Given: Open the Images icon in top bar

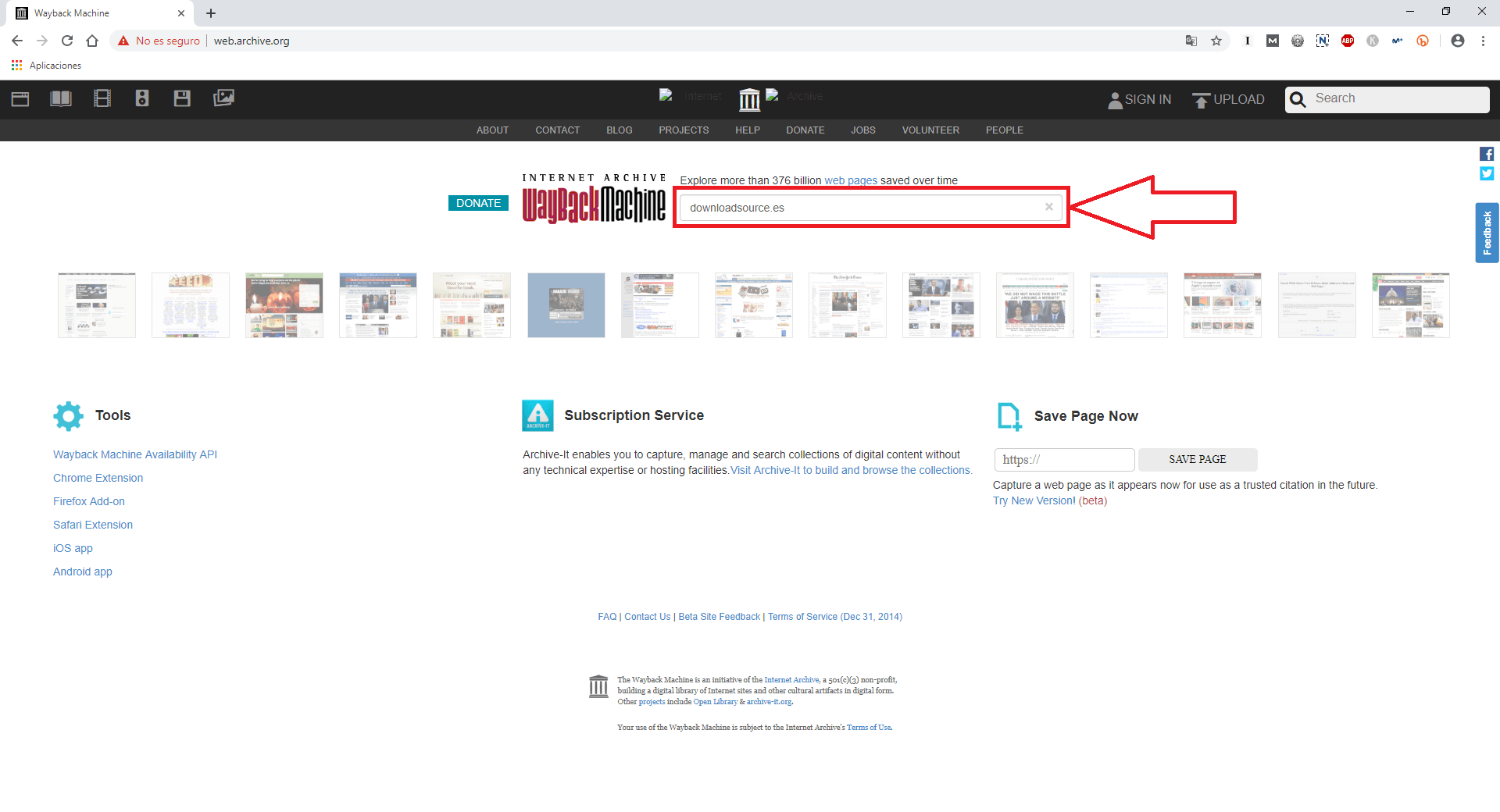Looking at the screenshot, I should (x=223, y=98).
